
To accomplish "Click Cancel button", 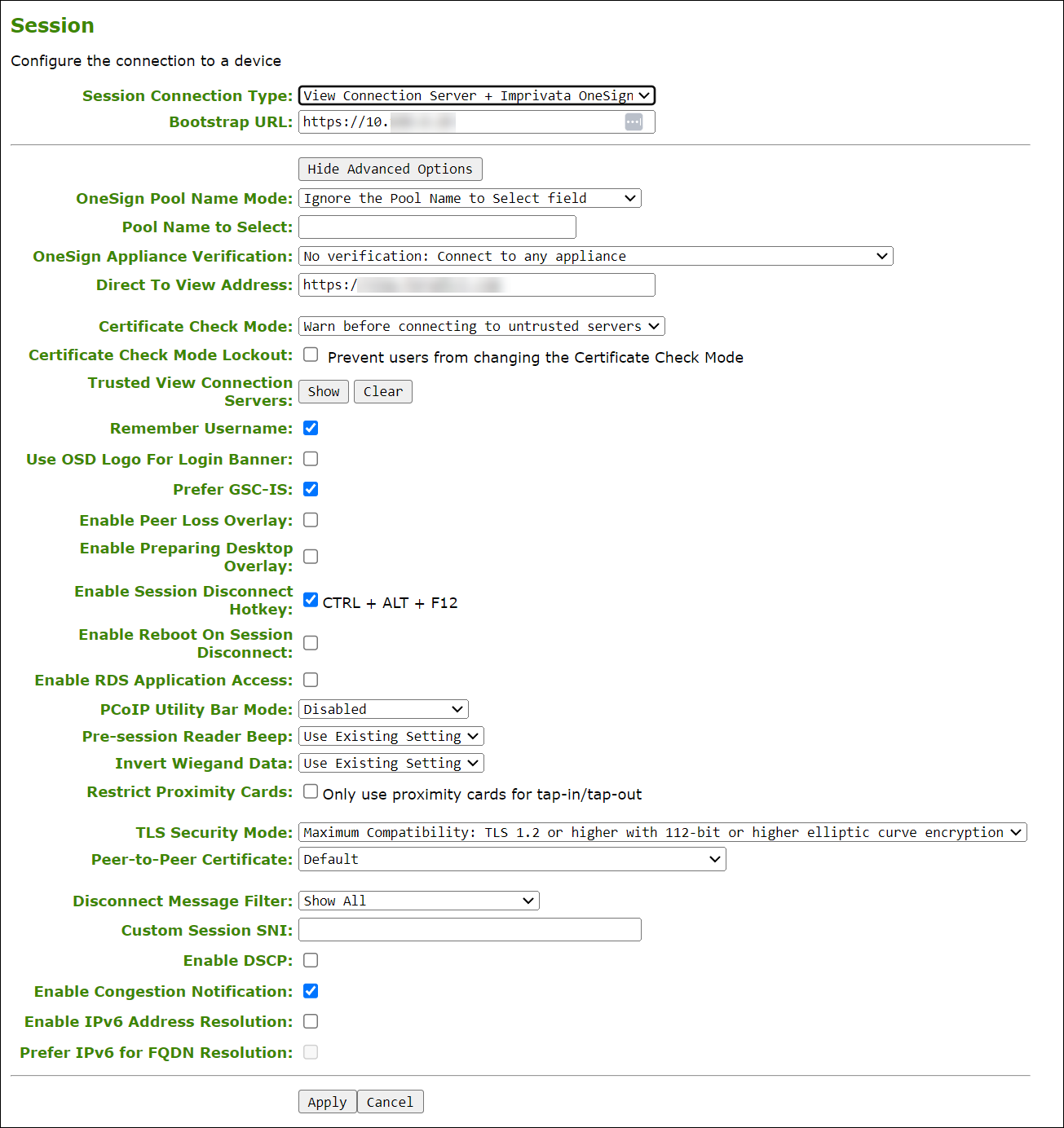I will click(x=390, y=1102).
